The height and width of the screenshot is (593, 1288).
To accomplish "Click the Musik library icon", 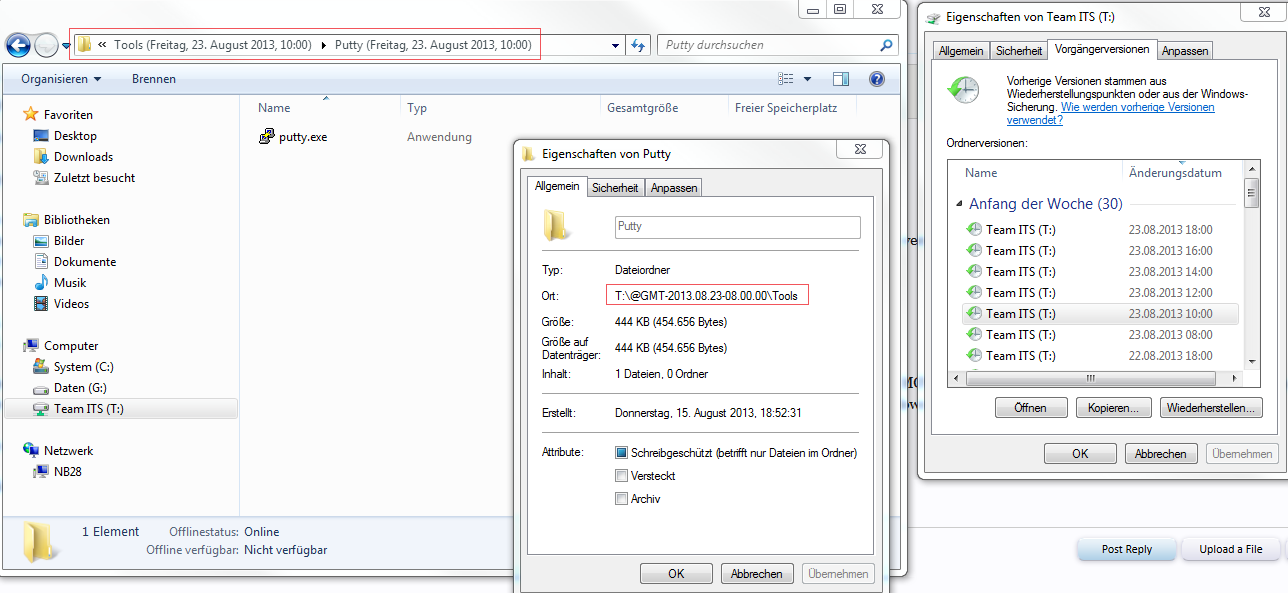I will 41,283.
